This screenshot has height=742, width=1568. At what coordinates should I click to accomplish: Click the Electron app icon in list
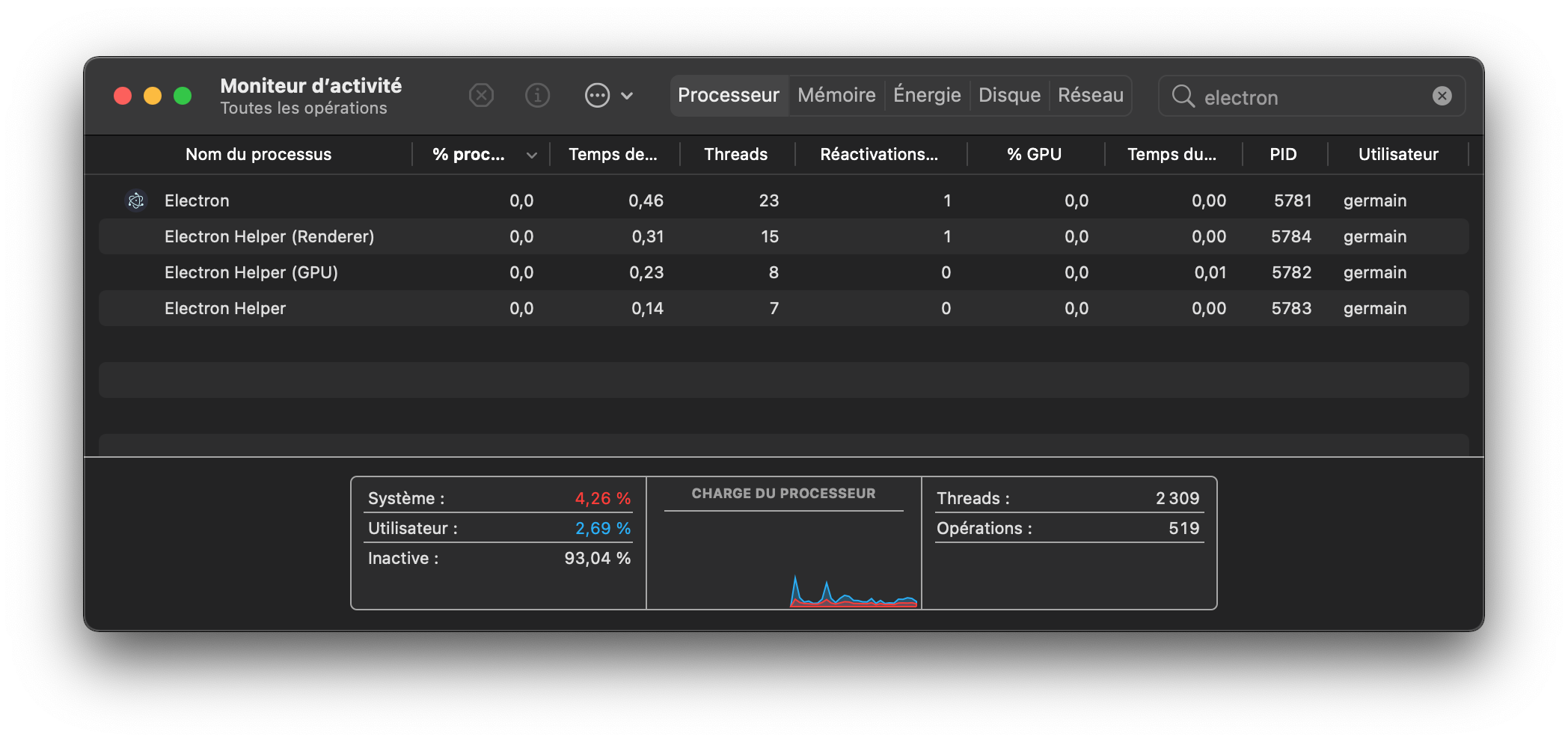click(135, 200)
